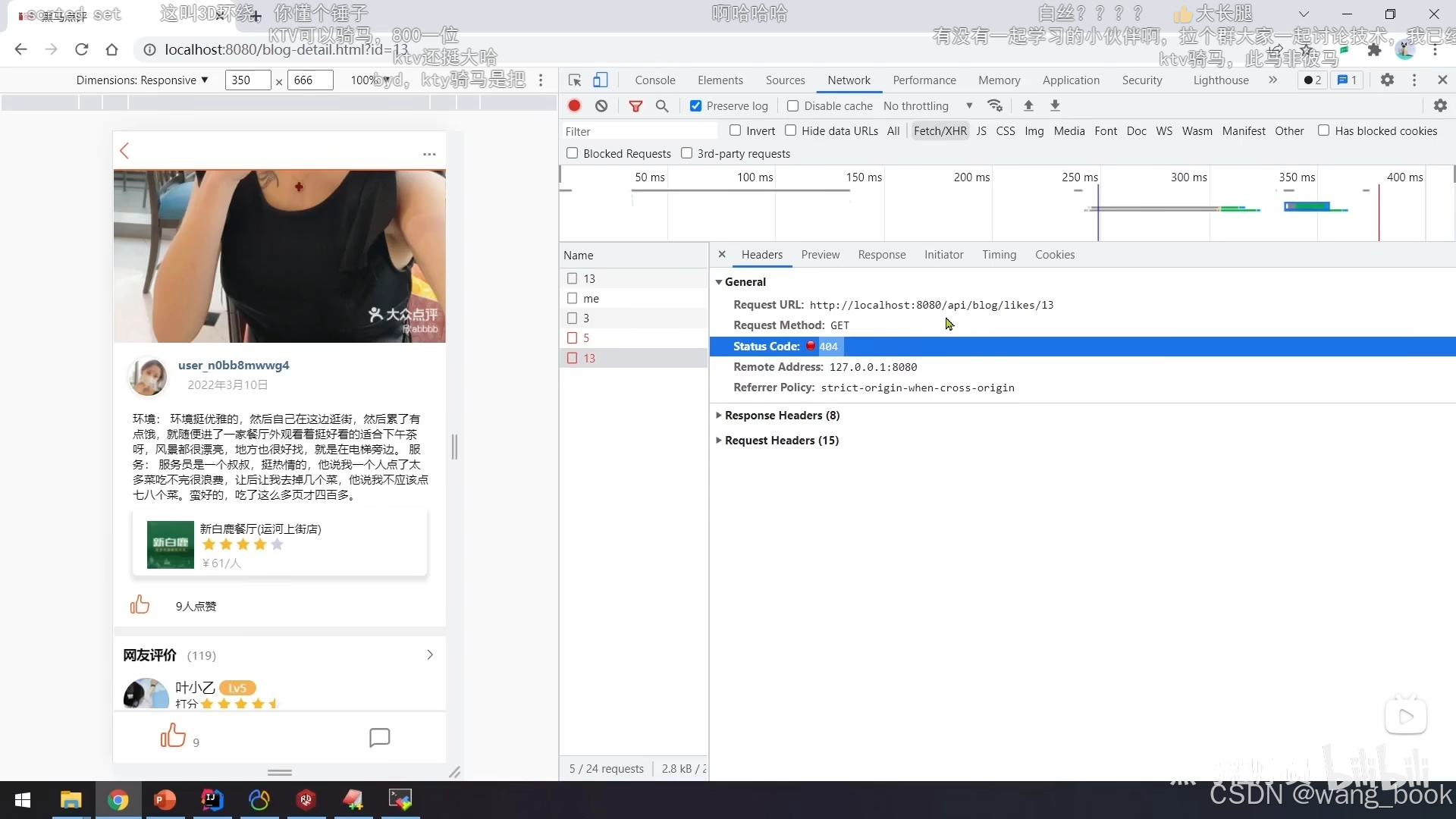Image resolution: width=1456 pixels, height=819 pixels.
Task: Open Windows Start menu
Action: [x=23, y=800]
